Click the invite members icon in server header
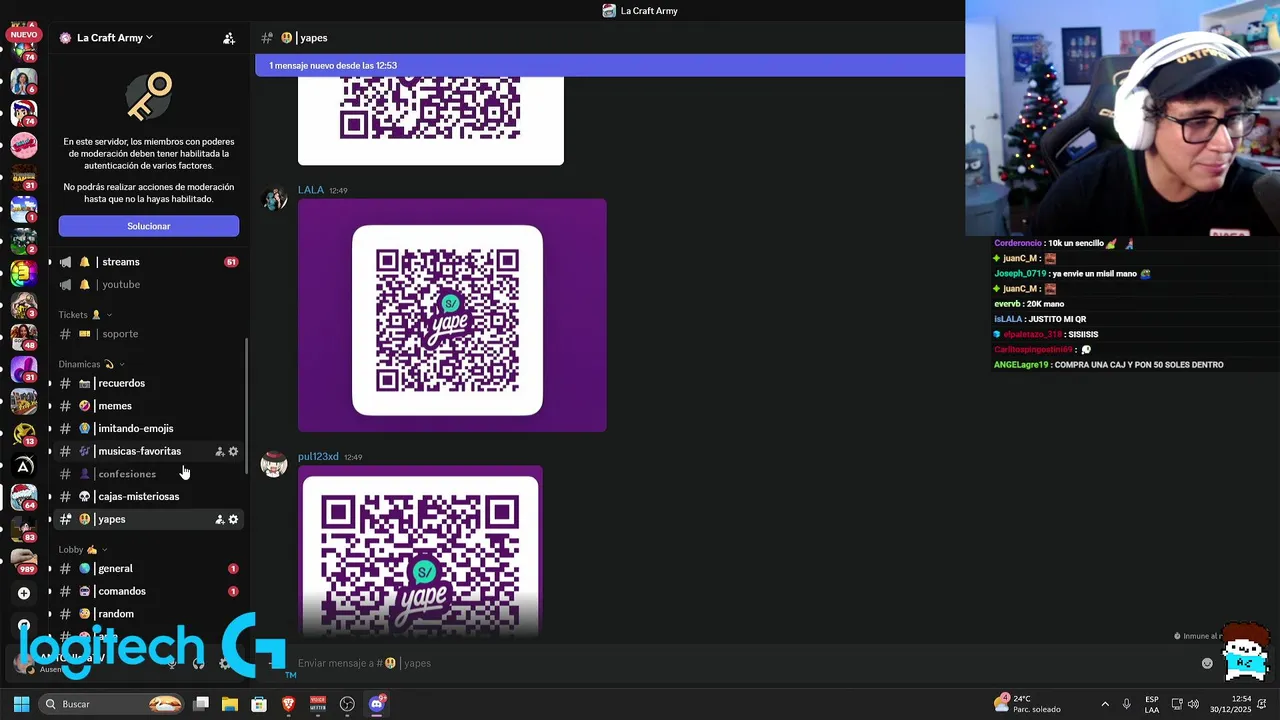 click(229, 38)
